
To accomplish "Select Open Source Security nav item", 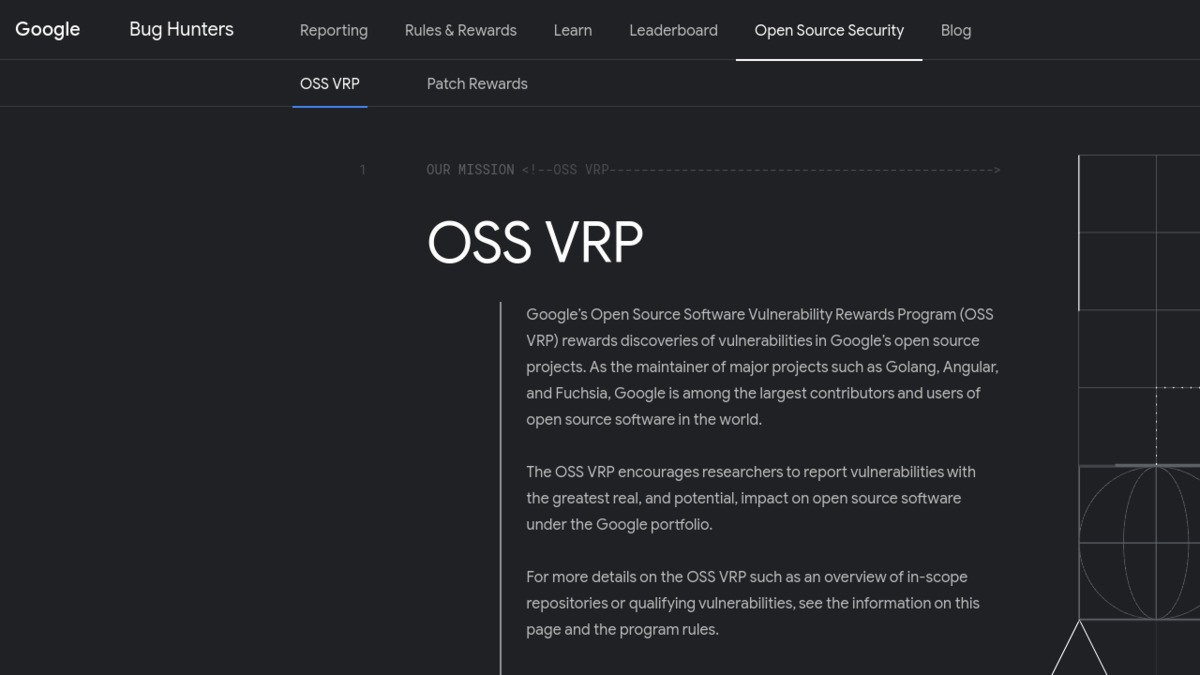I will [x=829, y=30].
